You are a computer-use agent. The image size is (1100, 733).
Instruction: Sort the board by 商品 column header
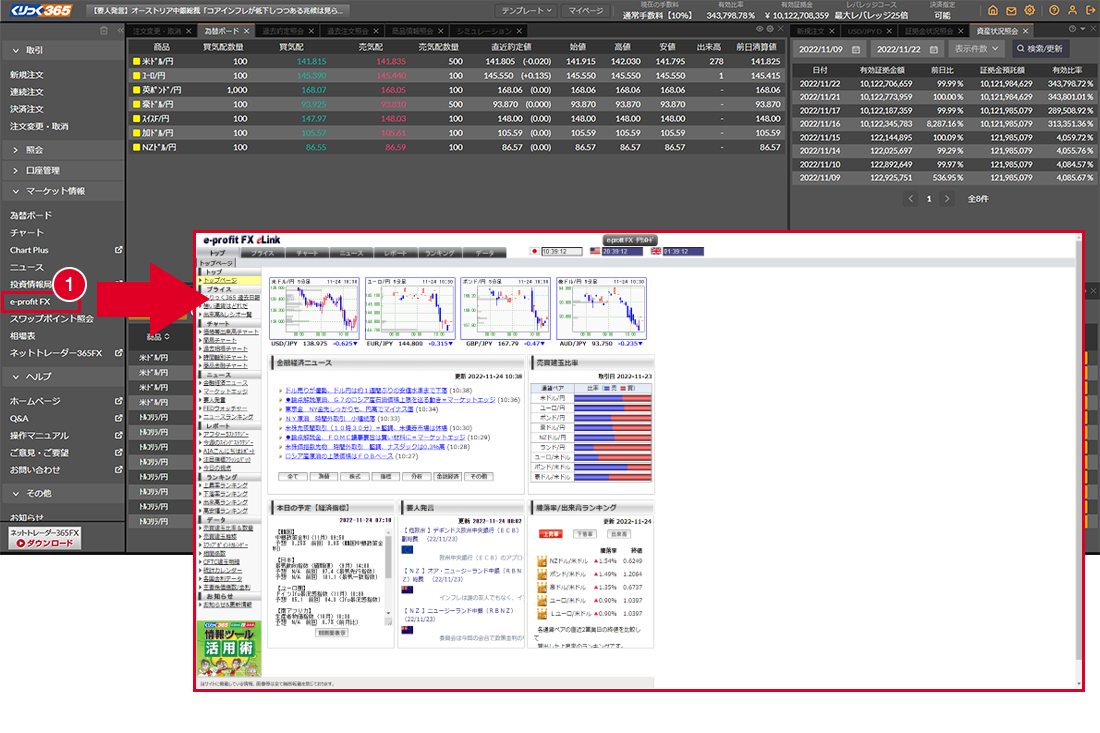click(162, 47)
